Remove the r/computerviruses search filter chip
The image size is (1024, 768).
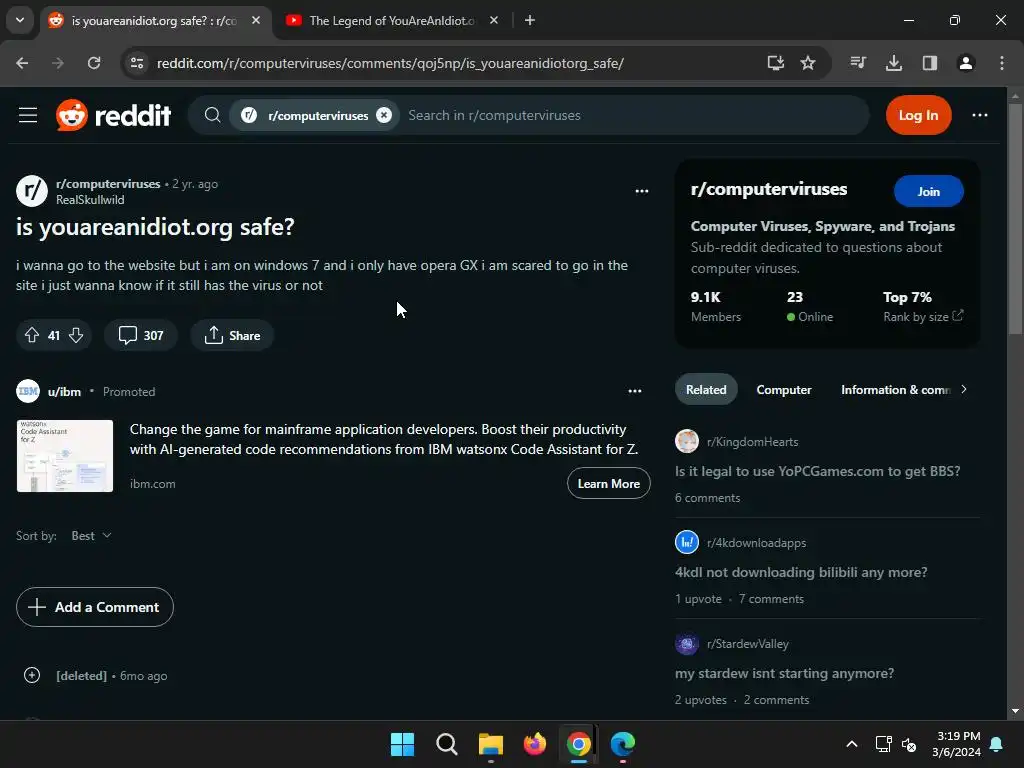[x=384, y=116]
